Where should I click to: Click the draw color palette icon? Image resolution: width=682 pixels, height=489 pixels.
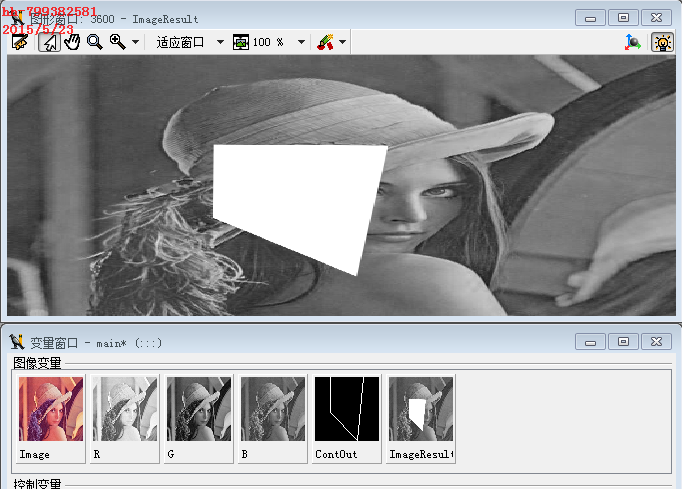(325, 42)
